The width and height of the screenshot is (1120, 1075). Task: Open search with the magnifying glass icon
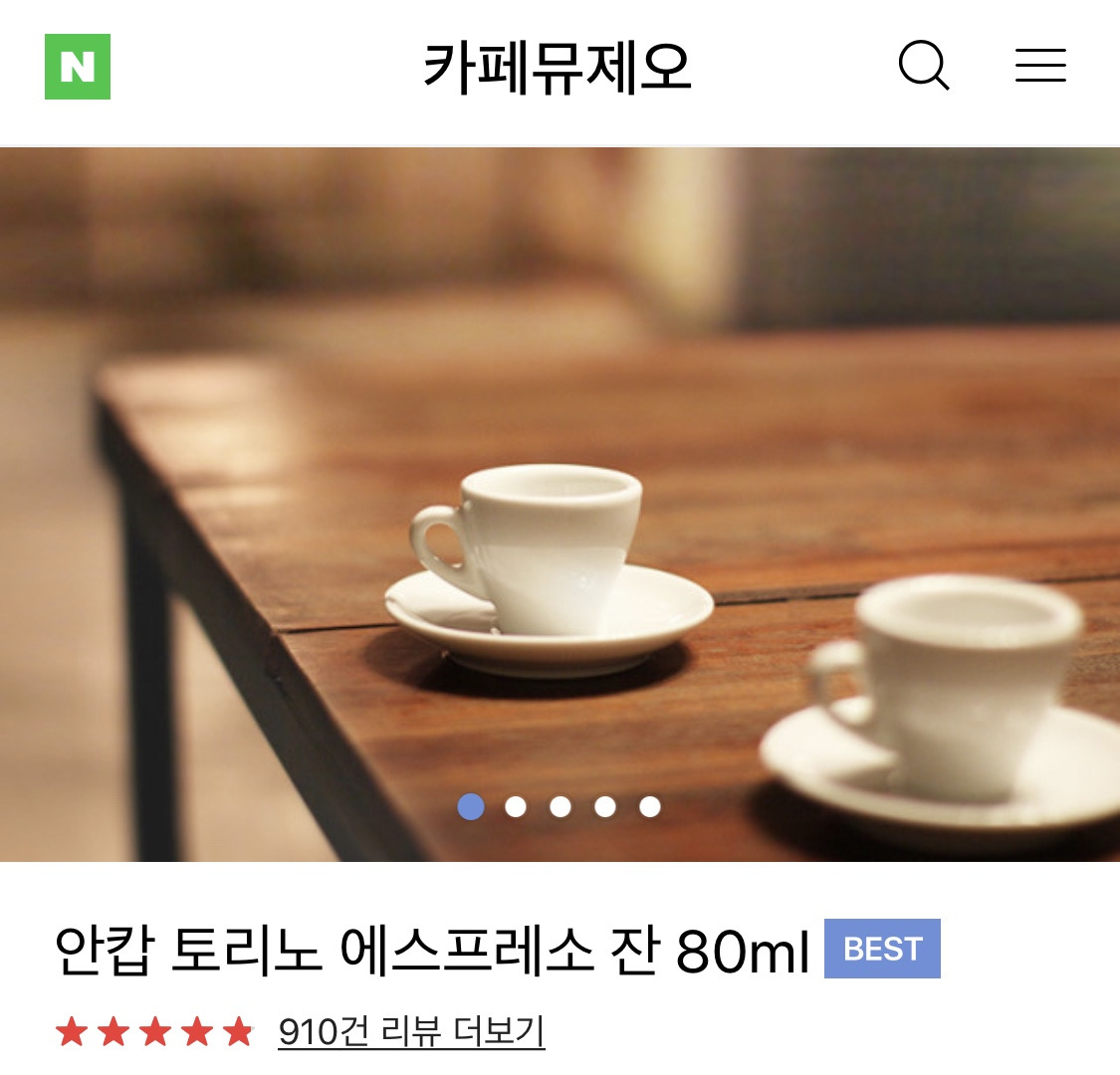(924, 65)
